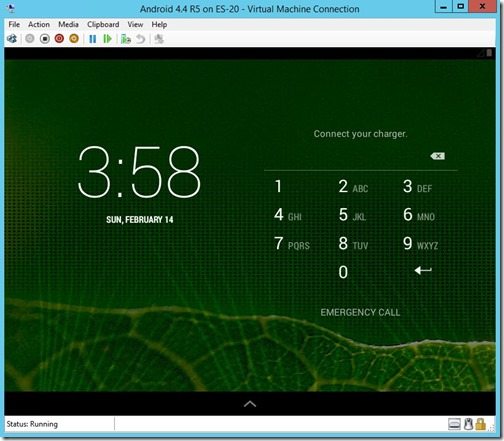Click the Ctrl+Alt+Del toolbar icon
The image size is (504, 441).
(x=12, y=39)
